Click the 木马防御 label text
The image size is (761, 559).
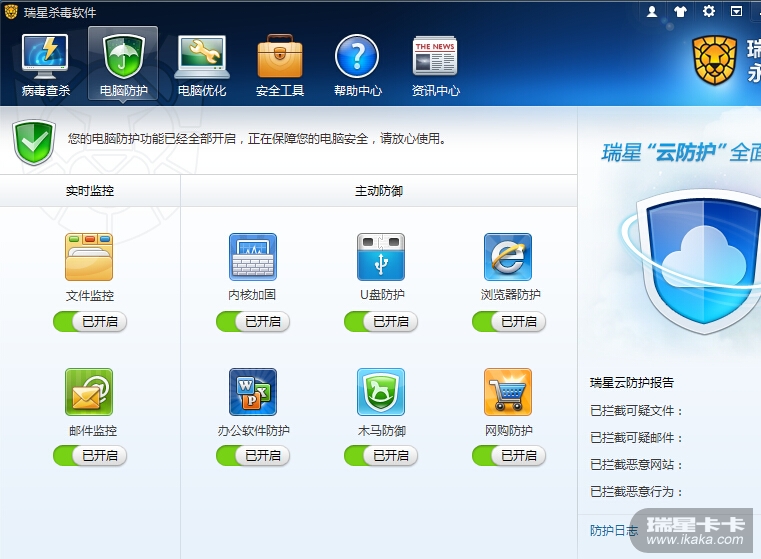[x=381, y=430]
